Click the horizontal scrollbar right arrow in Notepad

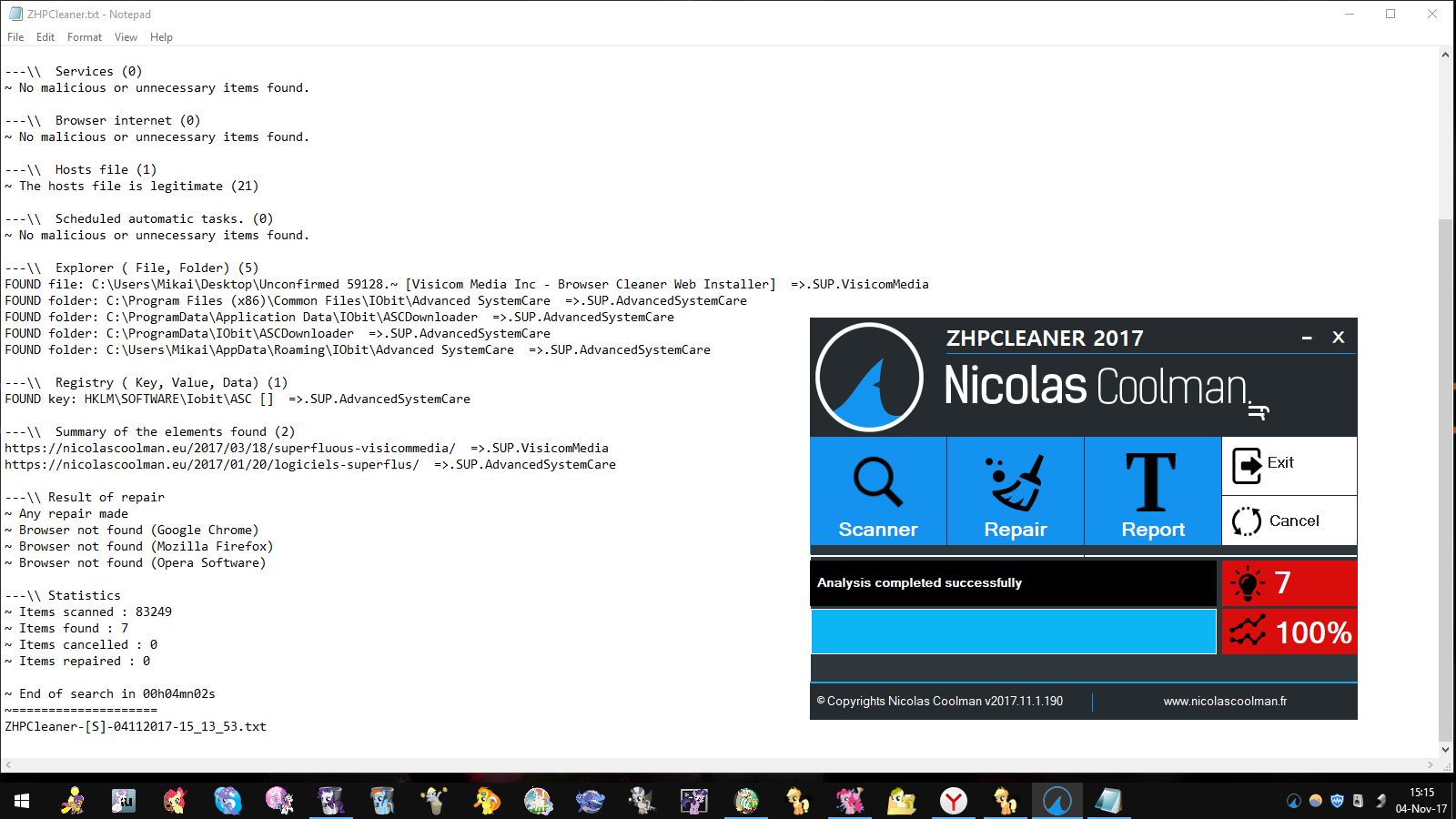[x=1431, y=765]
